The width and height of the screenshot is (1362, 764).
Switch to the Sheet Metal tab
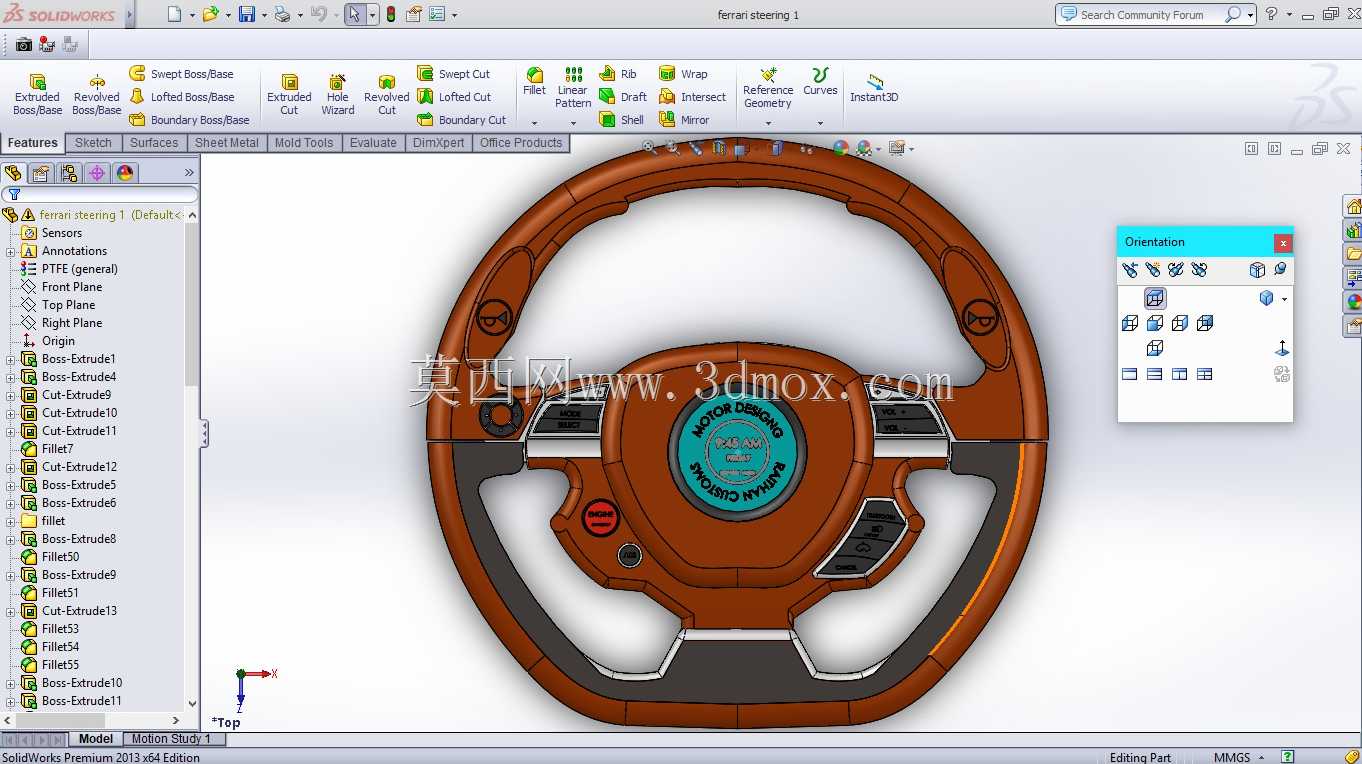tap(227, 143)
